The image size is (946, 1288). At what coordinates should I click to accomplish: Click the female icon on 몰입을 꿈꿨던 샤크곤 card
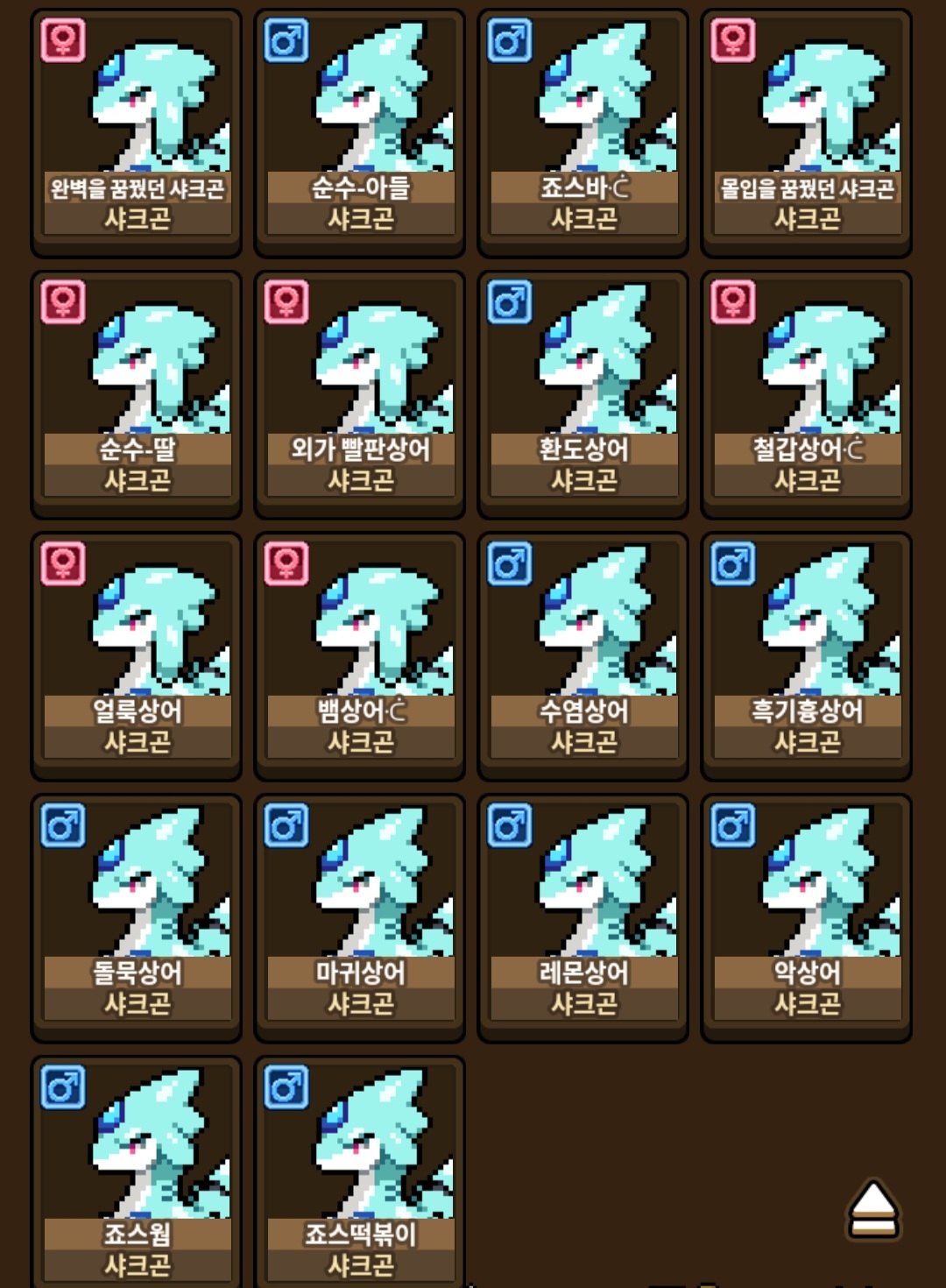tap(733, 40)
